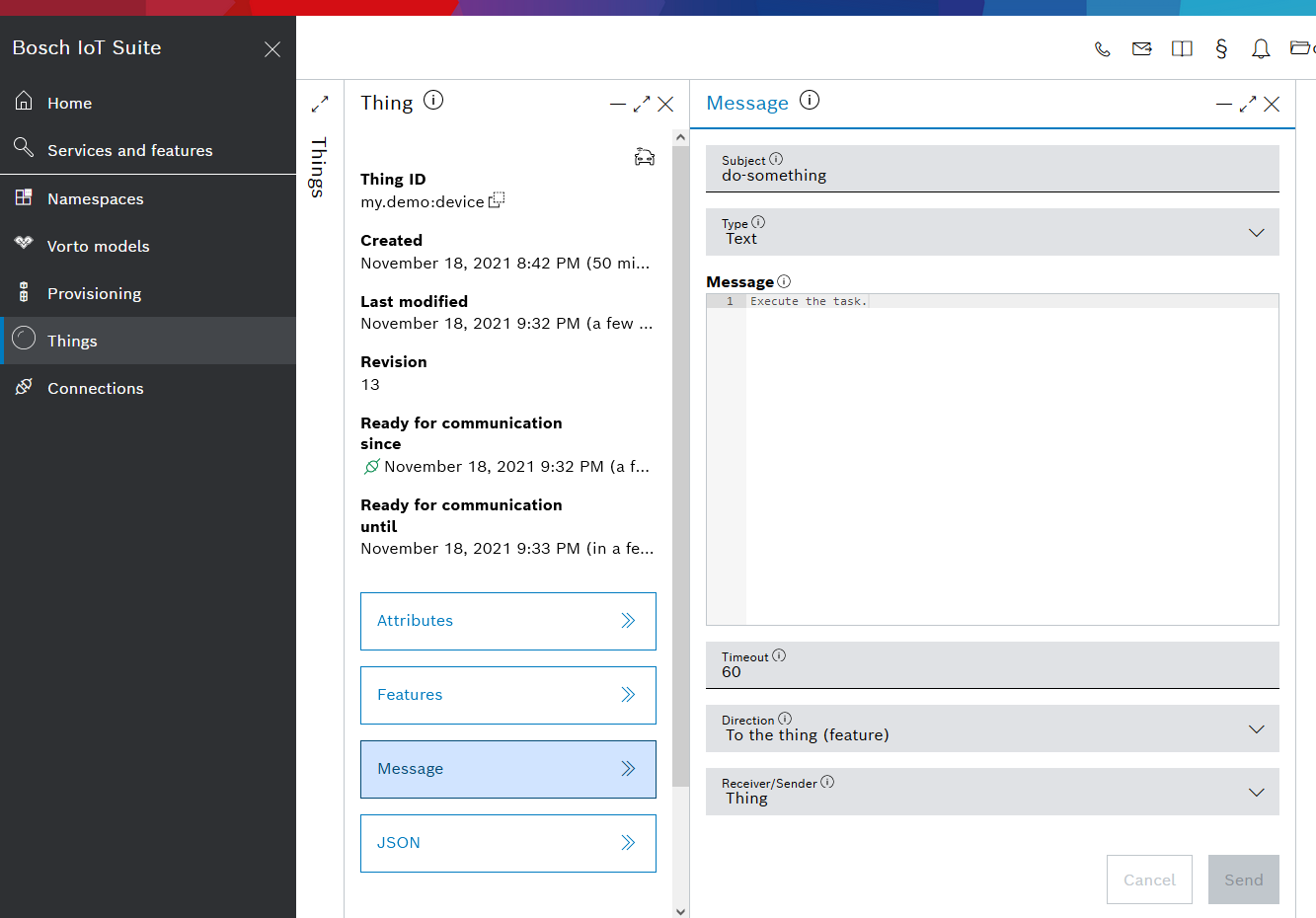Select the Message section button
The height and width of the screenshot is (918, 1316).
pyautogui.click(x=508, y=769)
